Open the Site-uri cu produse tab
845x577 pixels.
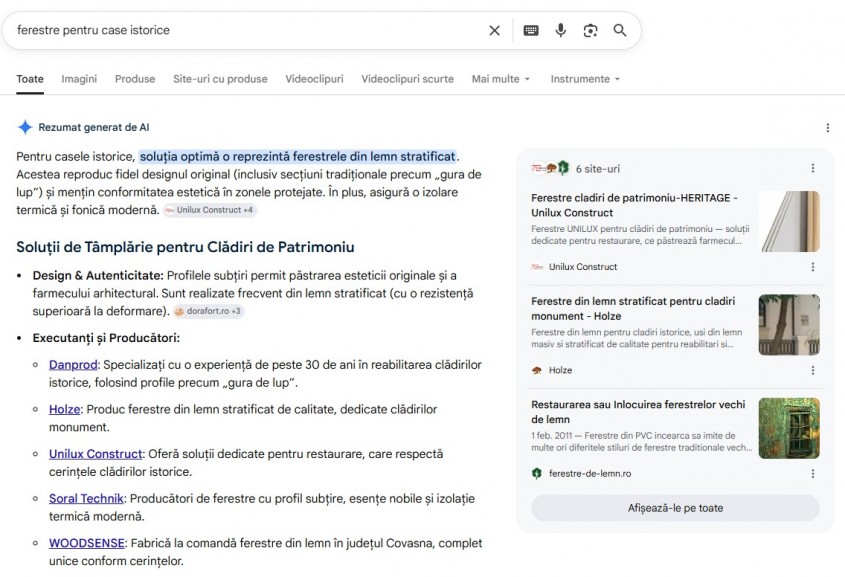point(220,79)
